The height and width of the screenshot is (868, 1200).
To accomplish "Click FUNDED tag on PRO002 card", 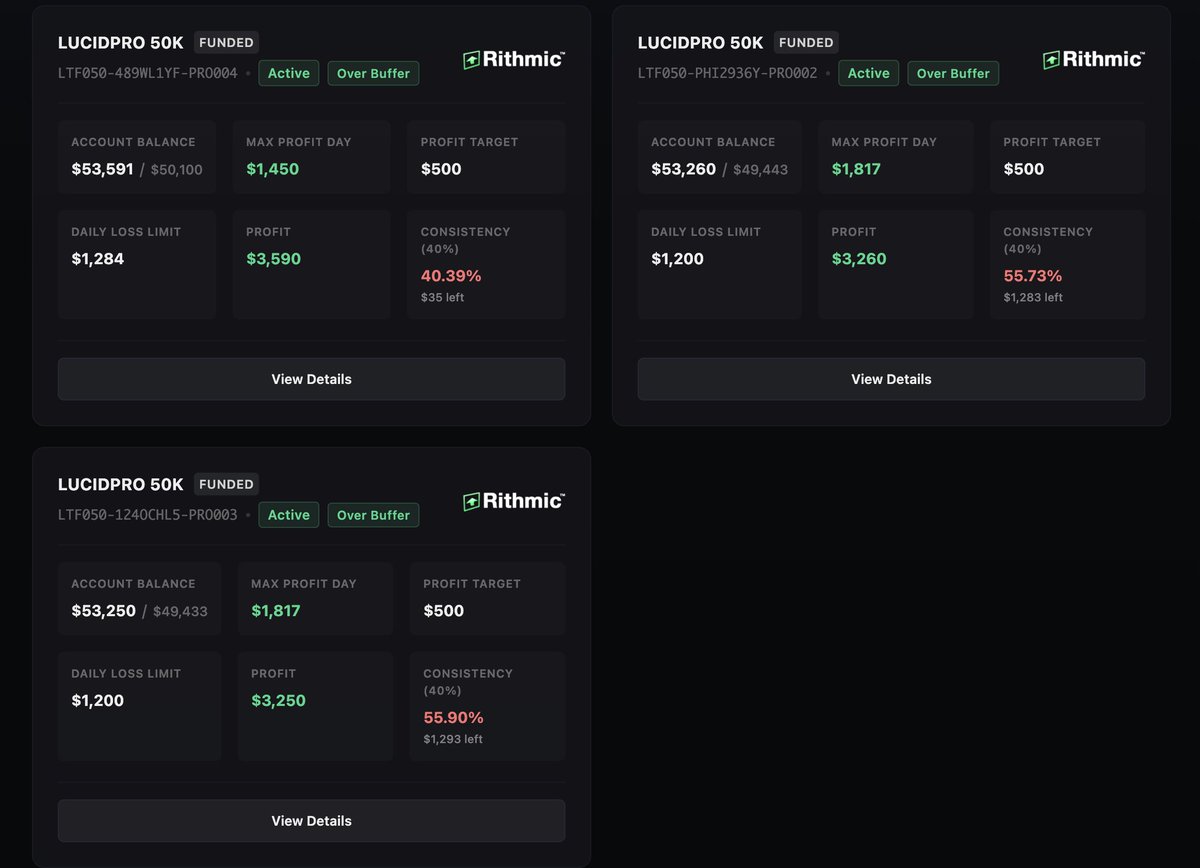I will point(806,42).
